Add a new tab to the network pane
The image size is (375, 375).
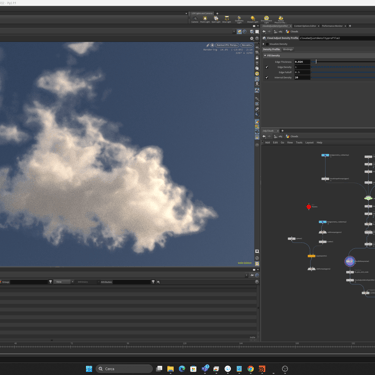(282, 131)
